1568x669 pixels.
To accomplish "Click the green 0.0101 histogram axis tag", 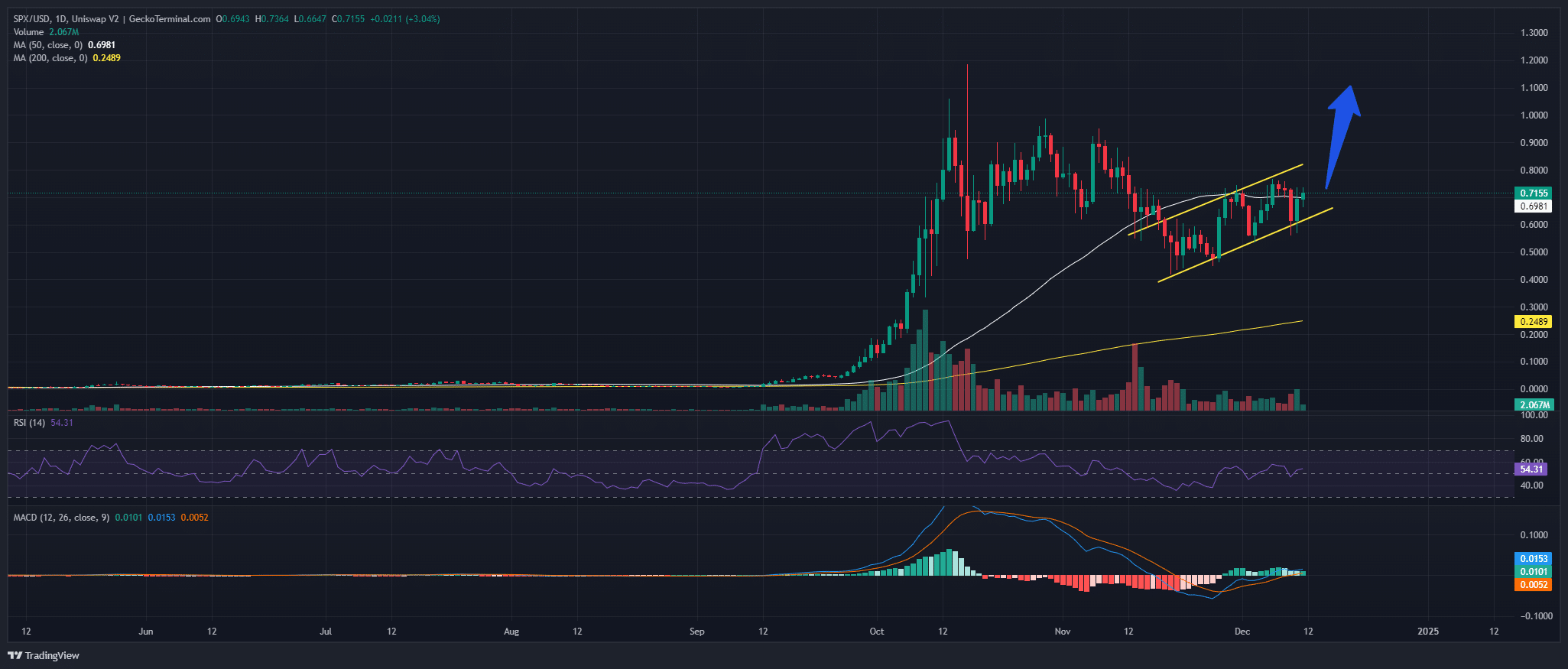I will (x=1534, y=572).
